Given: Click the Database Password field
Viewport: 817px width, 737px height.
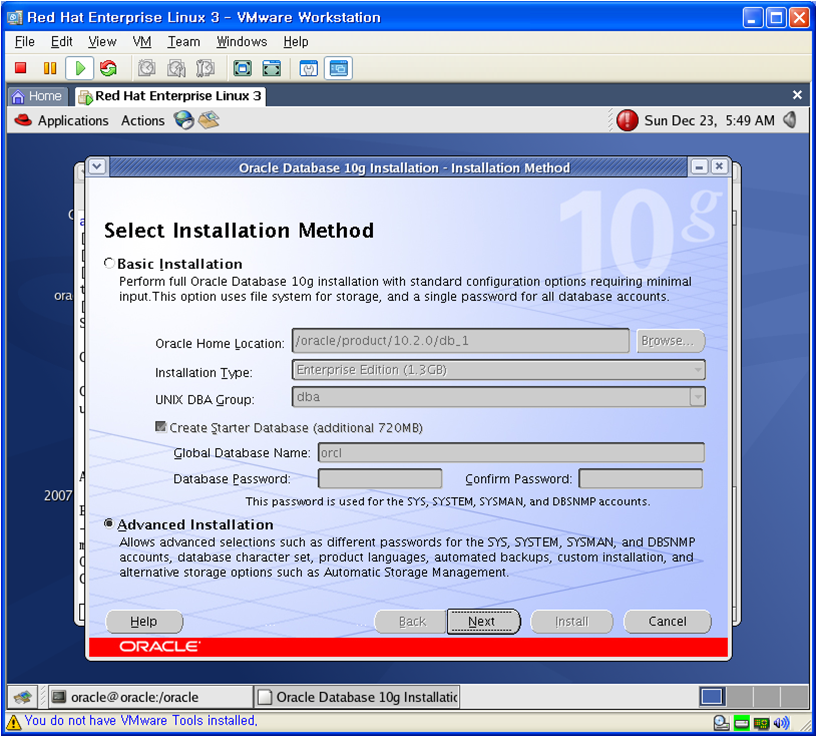Looking at the screenshot, I should coord(380,478).
